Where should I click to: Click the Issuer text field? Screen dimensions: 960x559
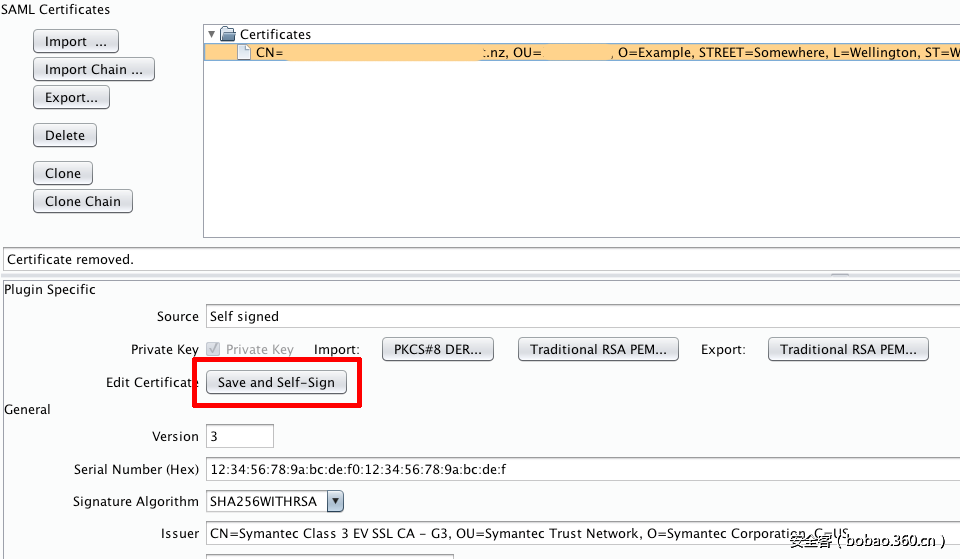pos(583,533)
